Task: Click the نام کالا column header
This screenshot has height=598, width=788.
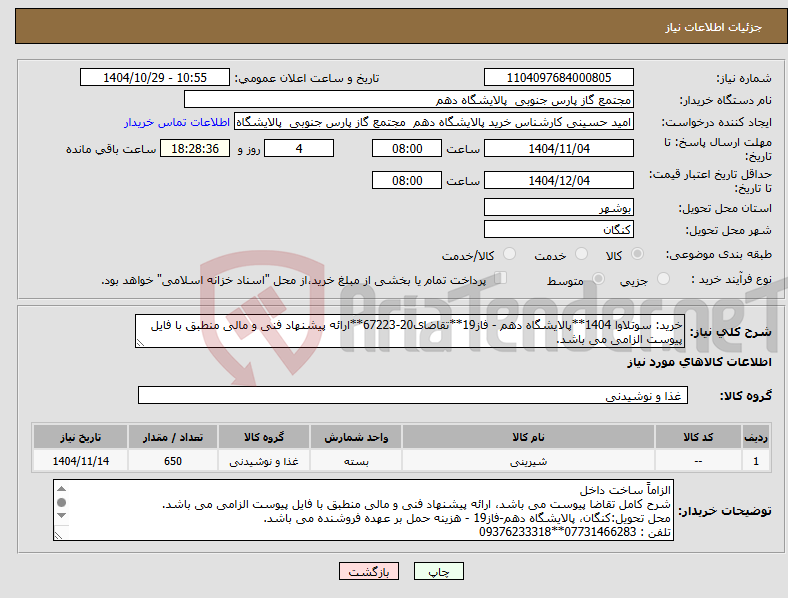Action: pos(528,437)
